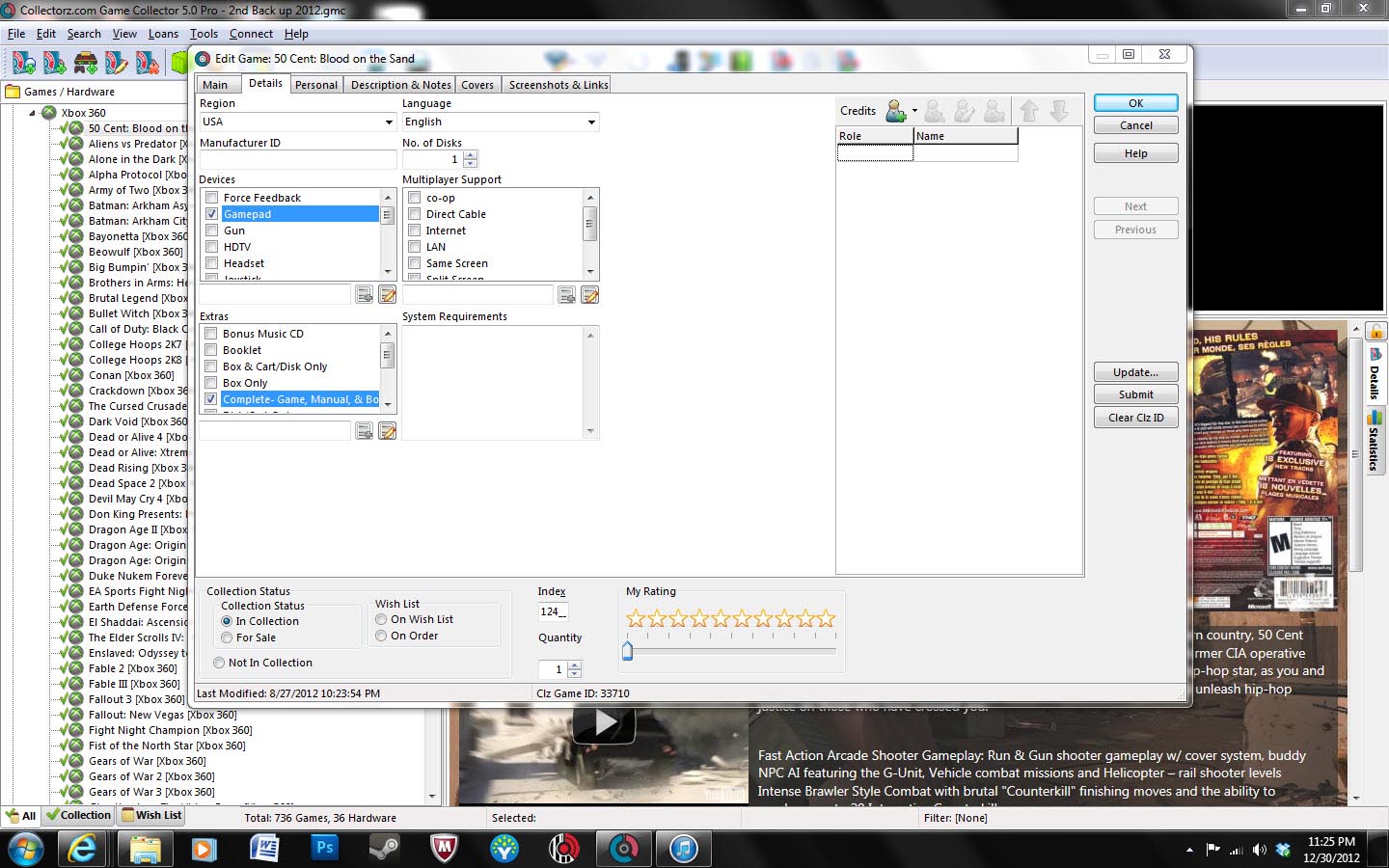Check the co-op multiplayer checkbox
The height and width of the screenshot is (868, 1389).
[x=415, y=198]
